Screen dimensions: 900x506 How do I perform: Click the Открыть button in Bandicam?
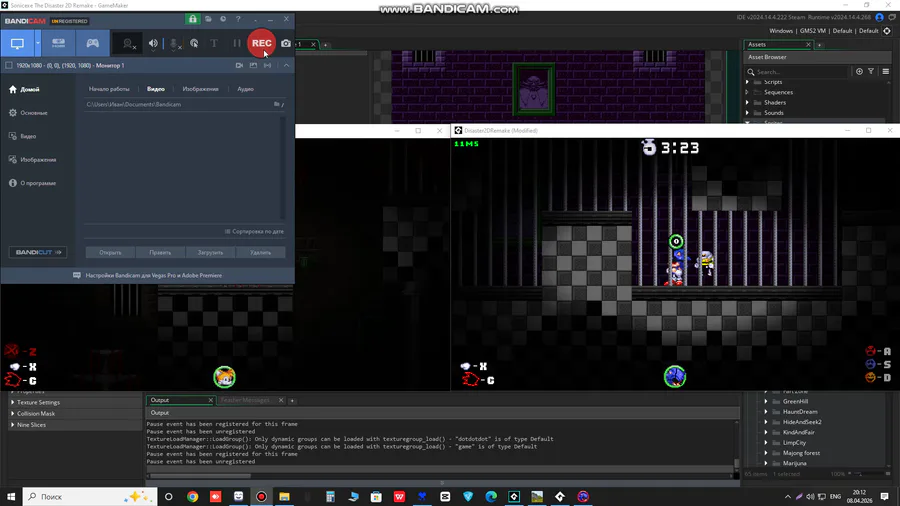(x=110, y=252)
